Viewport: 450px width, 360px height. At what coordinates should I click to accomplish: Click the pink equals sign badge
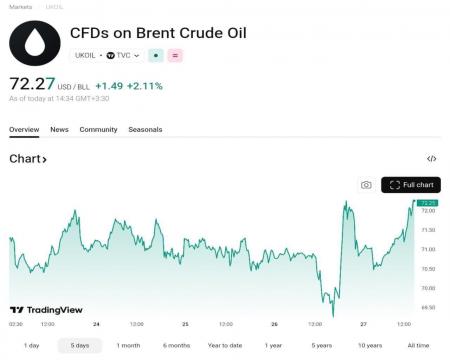click(175, 56)
